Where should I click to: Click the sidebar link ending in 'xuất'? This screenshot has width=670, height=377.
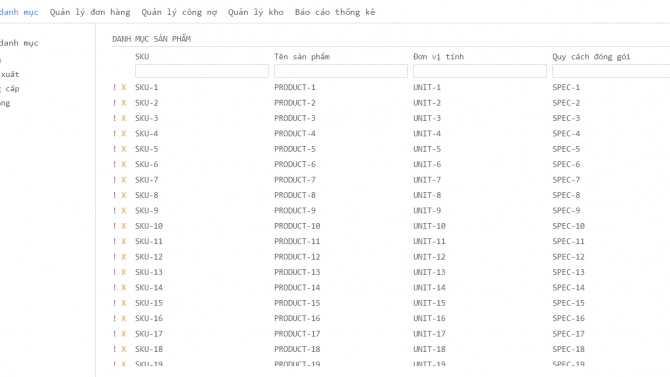(9, 74)
